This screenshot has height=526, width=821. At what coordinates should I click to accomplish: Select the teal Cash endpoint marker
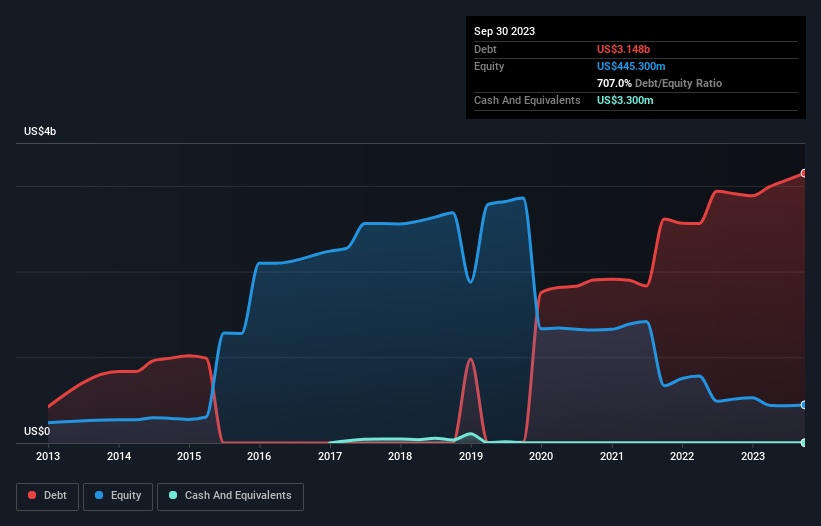804,443
